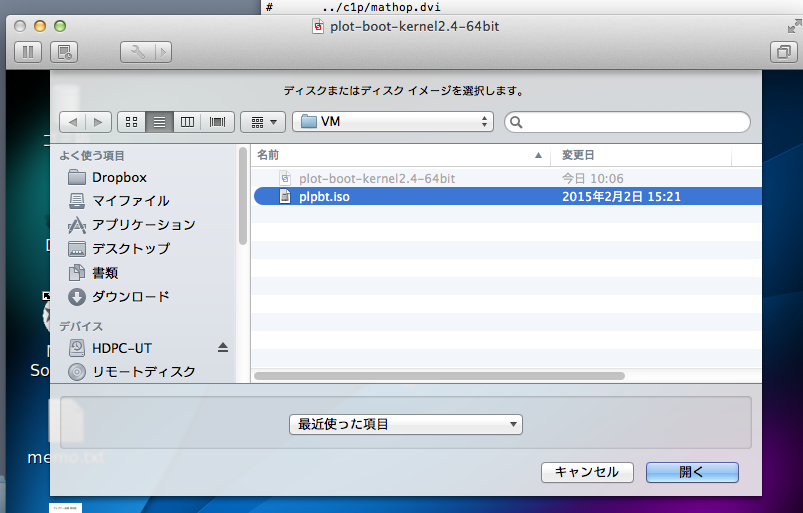
Task: Open the VM folder path popup
Action: pos(393,122)
